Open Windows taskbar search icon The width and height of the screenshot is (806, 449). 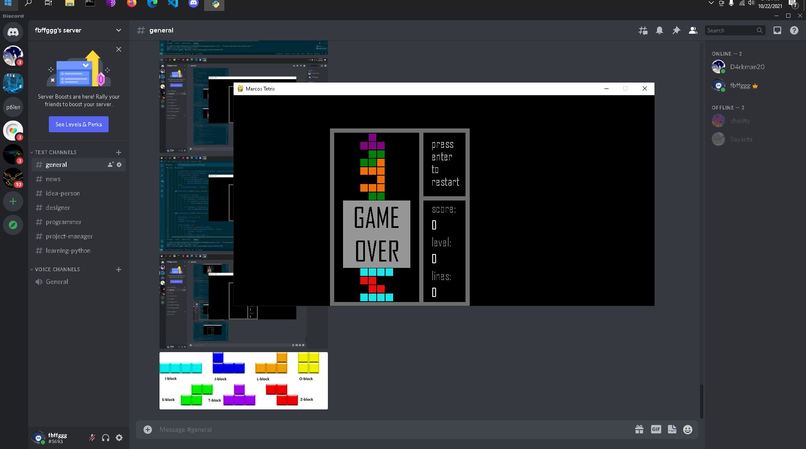tap(28, 4)
